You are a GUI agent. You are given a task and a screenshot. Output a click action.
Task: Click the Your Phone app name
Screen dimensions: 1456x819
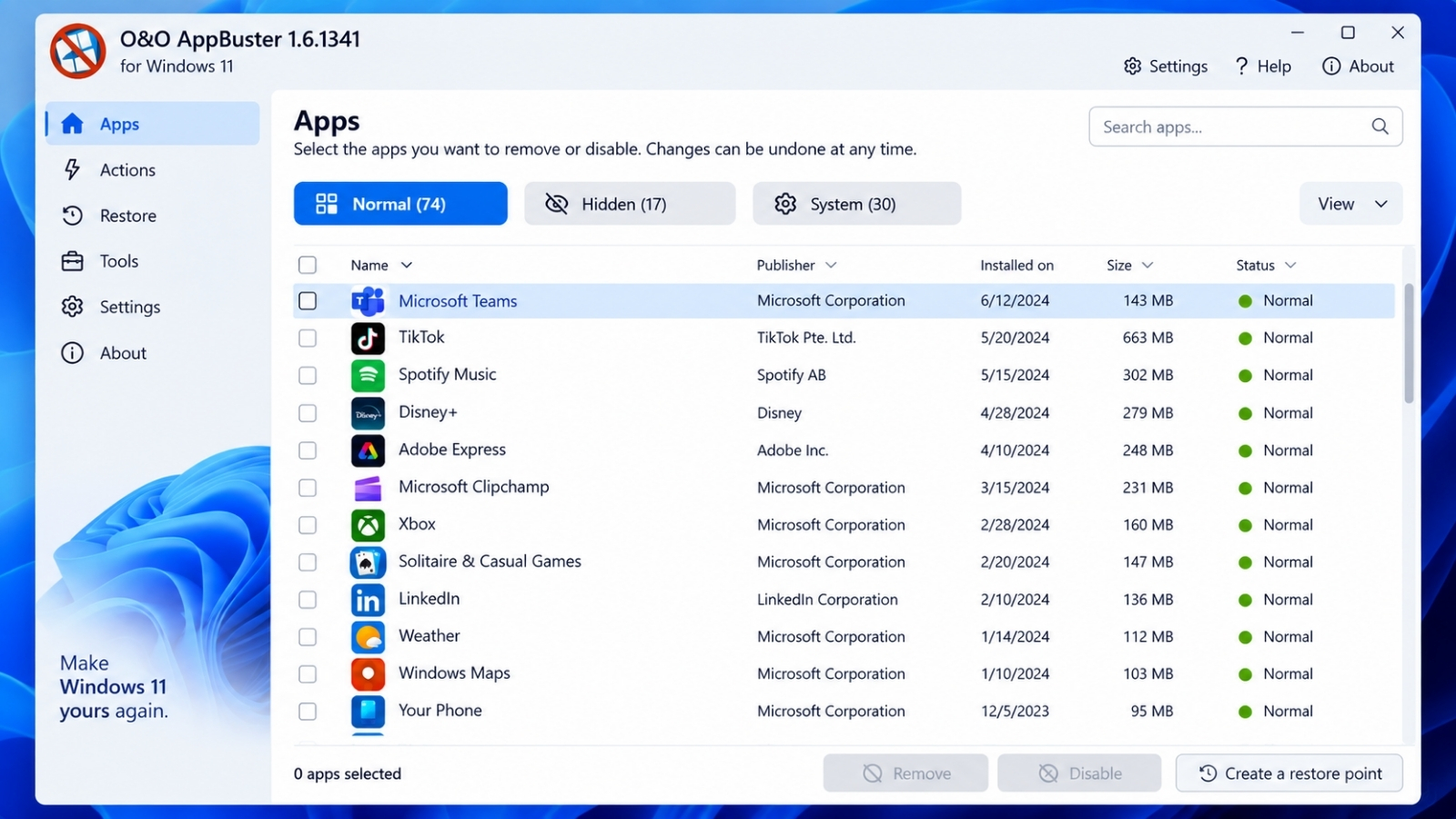point(440,711)
